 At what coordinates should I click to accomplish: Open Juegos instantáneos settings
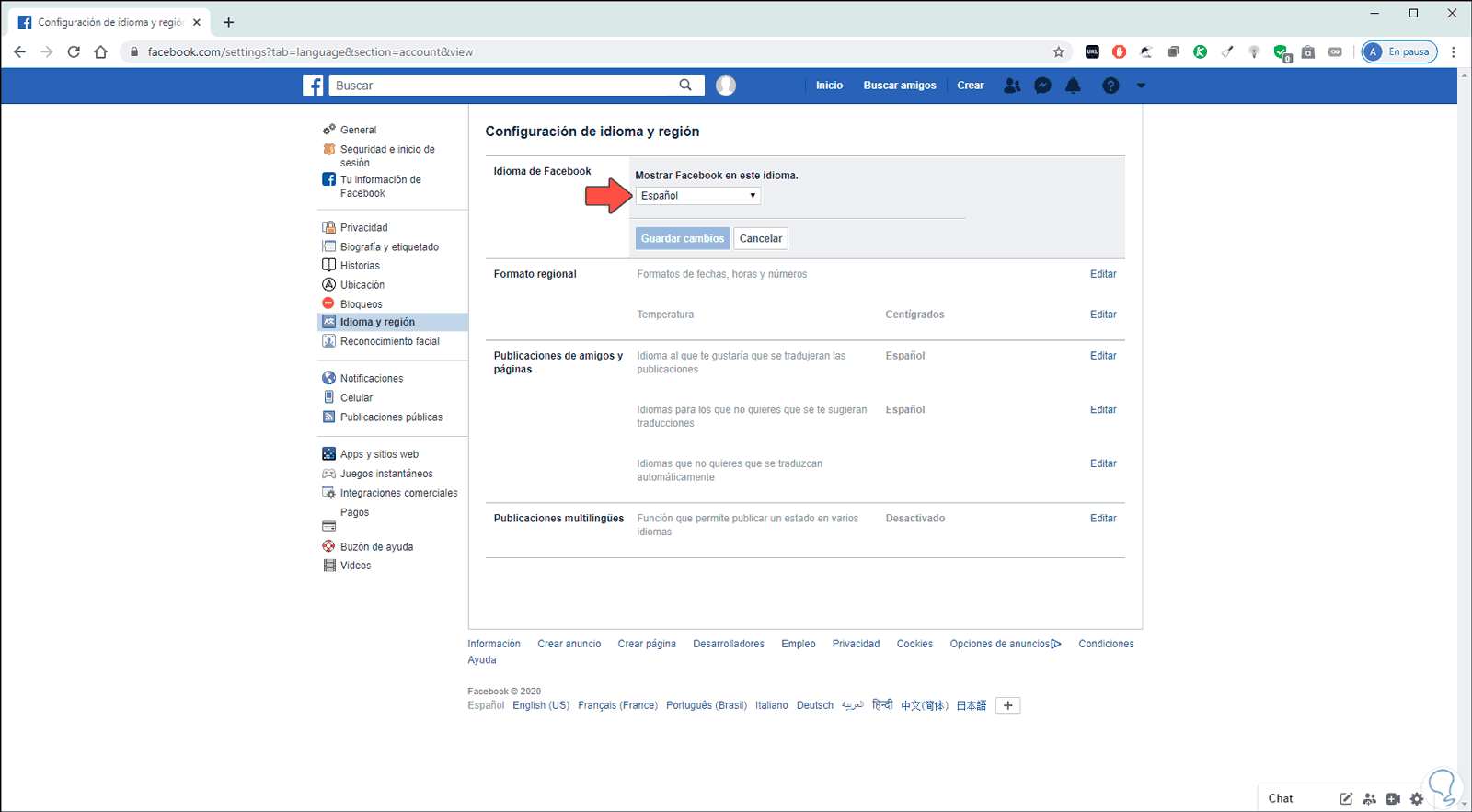point(386,474)
